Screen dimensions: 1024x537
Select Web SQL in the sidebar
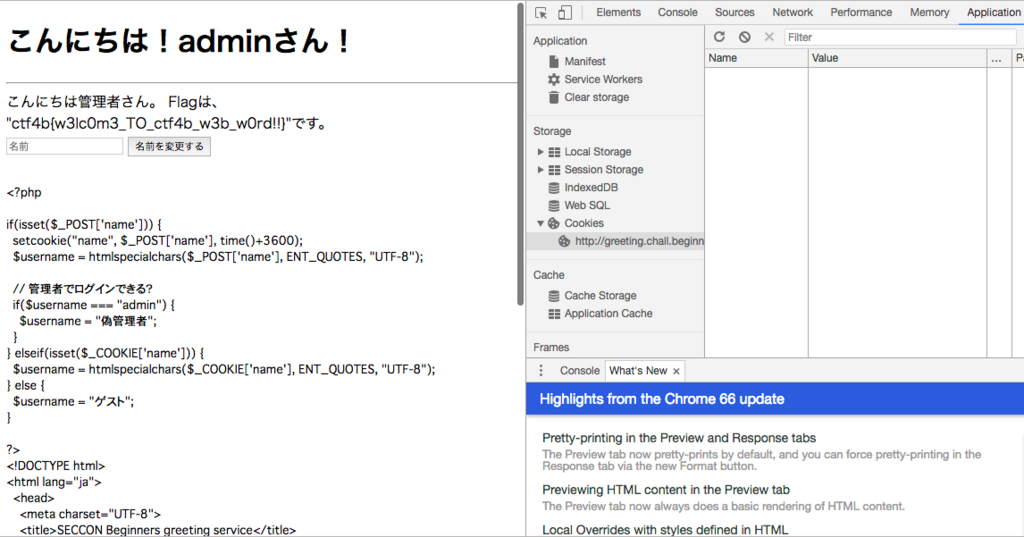[586, 205]
